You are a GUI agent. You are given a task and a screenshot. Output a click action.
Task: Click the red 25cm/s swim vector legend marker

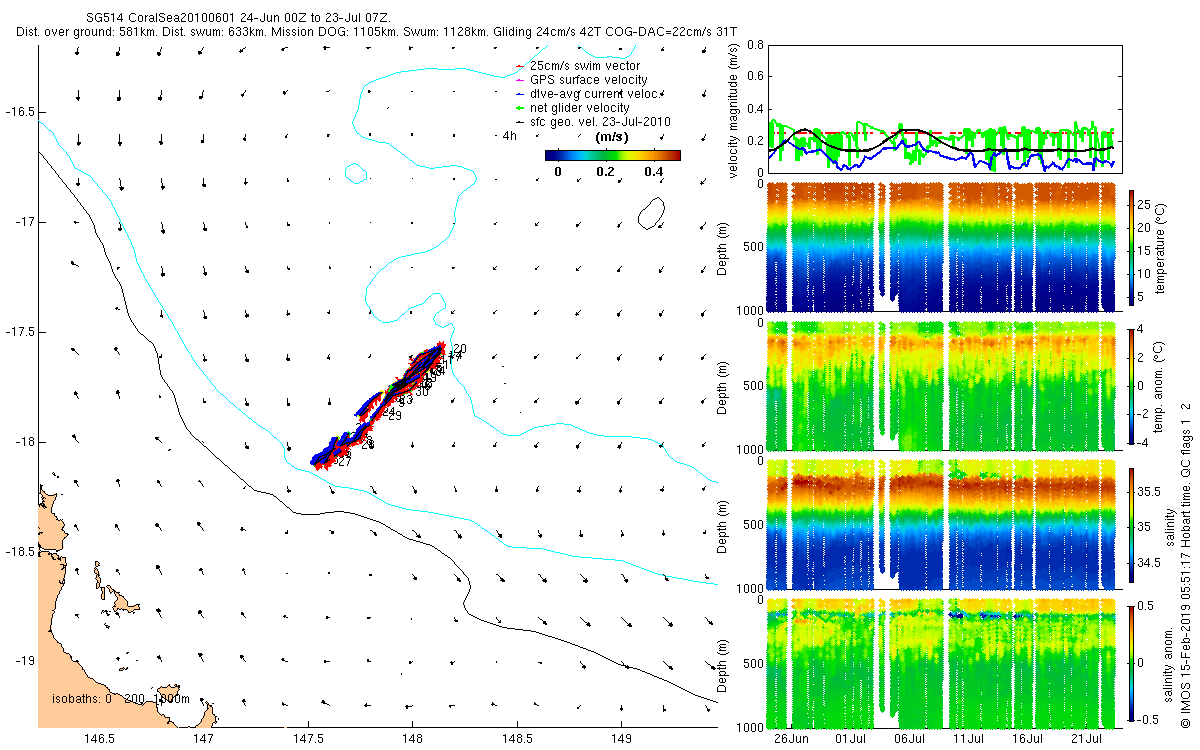point(519,66)
